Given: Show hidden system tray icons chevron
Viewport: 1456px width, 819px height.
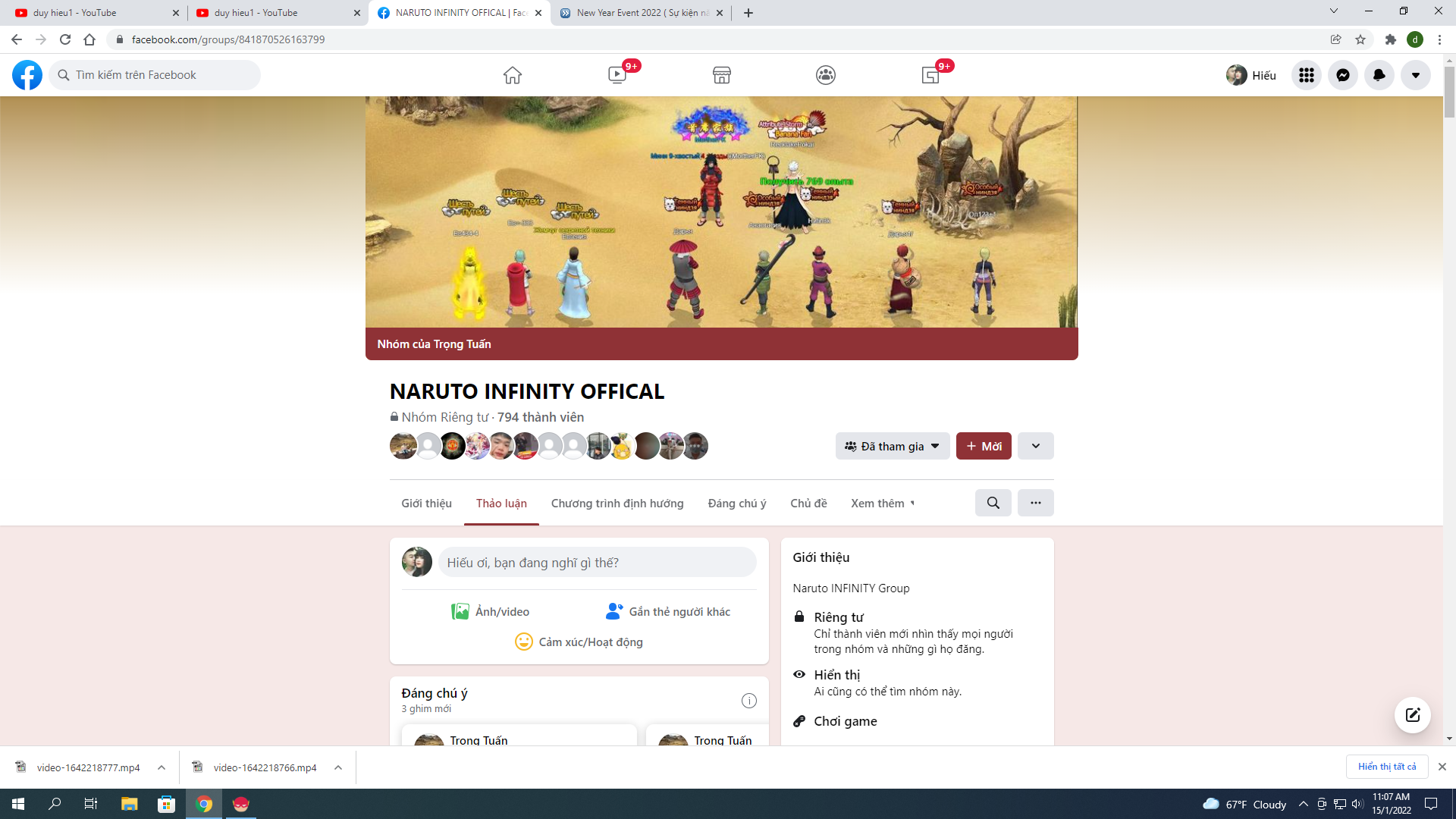Looking at the screenshot, I should [x=1304, y=804].
